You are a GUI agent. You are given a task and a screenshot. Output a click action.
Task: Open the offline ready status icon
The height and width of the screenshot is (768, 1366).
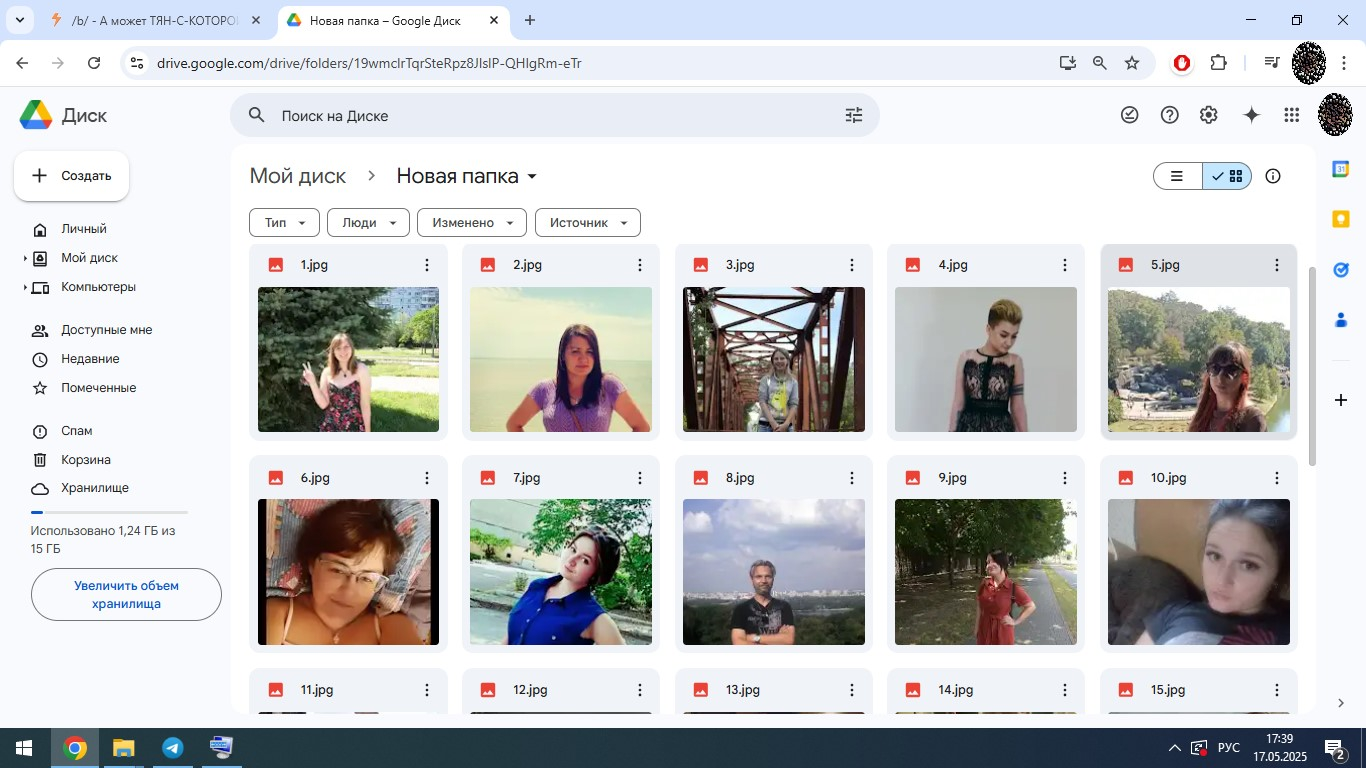tap(1130, 115)
